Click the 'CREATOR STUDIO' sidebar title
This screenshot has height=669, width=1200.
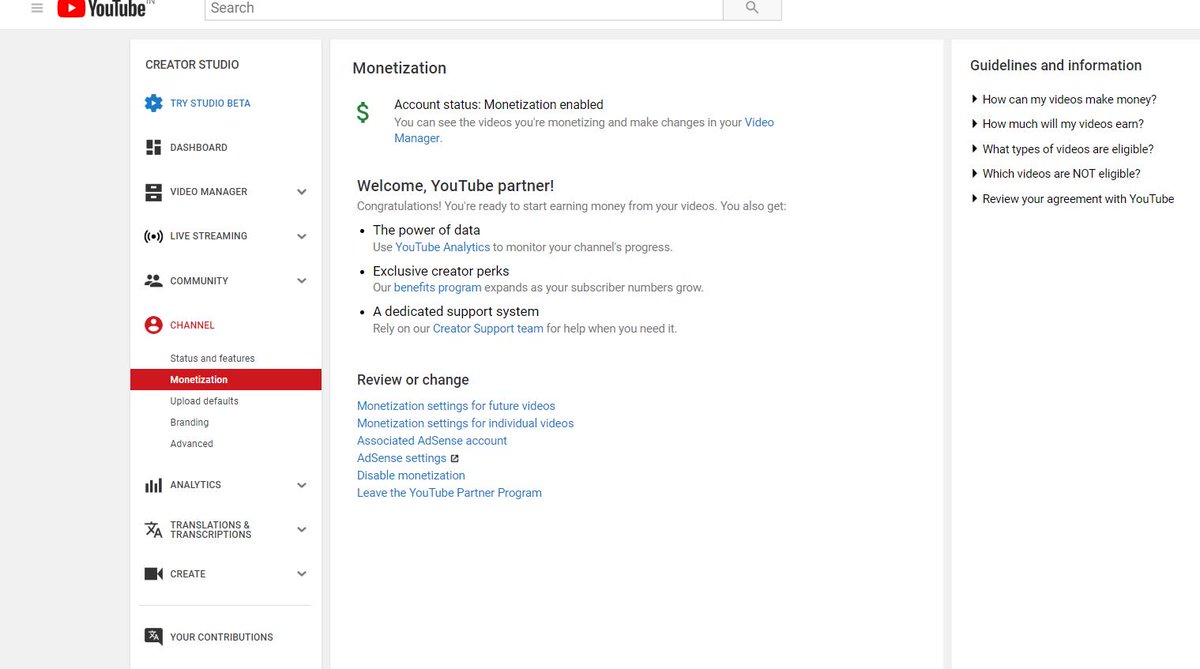pos(192,65)
